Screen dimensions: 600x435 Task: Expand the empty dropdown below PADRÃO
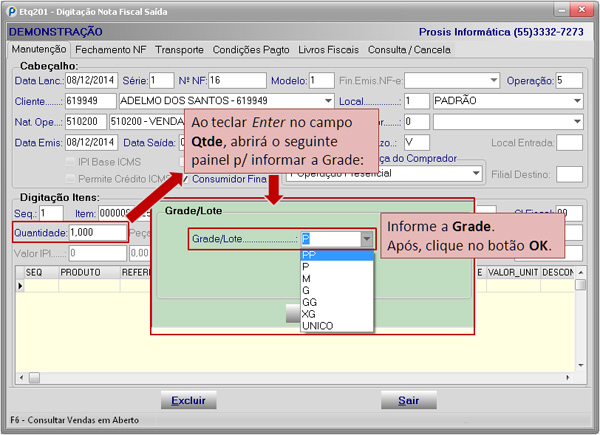click(577, 122)
